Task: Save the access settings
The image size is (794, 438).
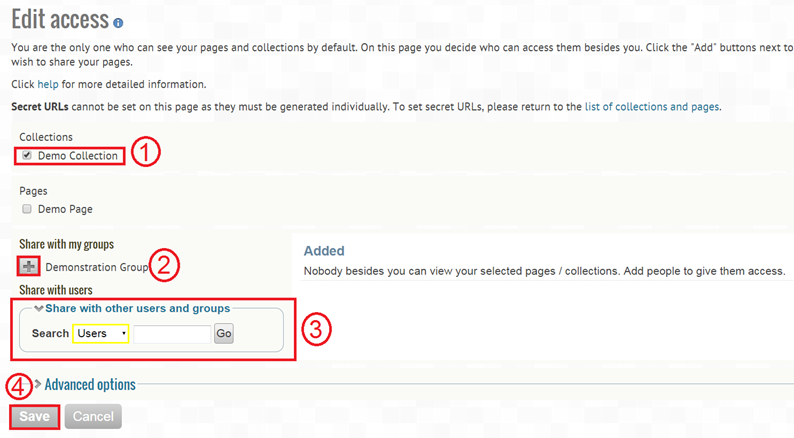Action: 35,416
